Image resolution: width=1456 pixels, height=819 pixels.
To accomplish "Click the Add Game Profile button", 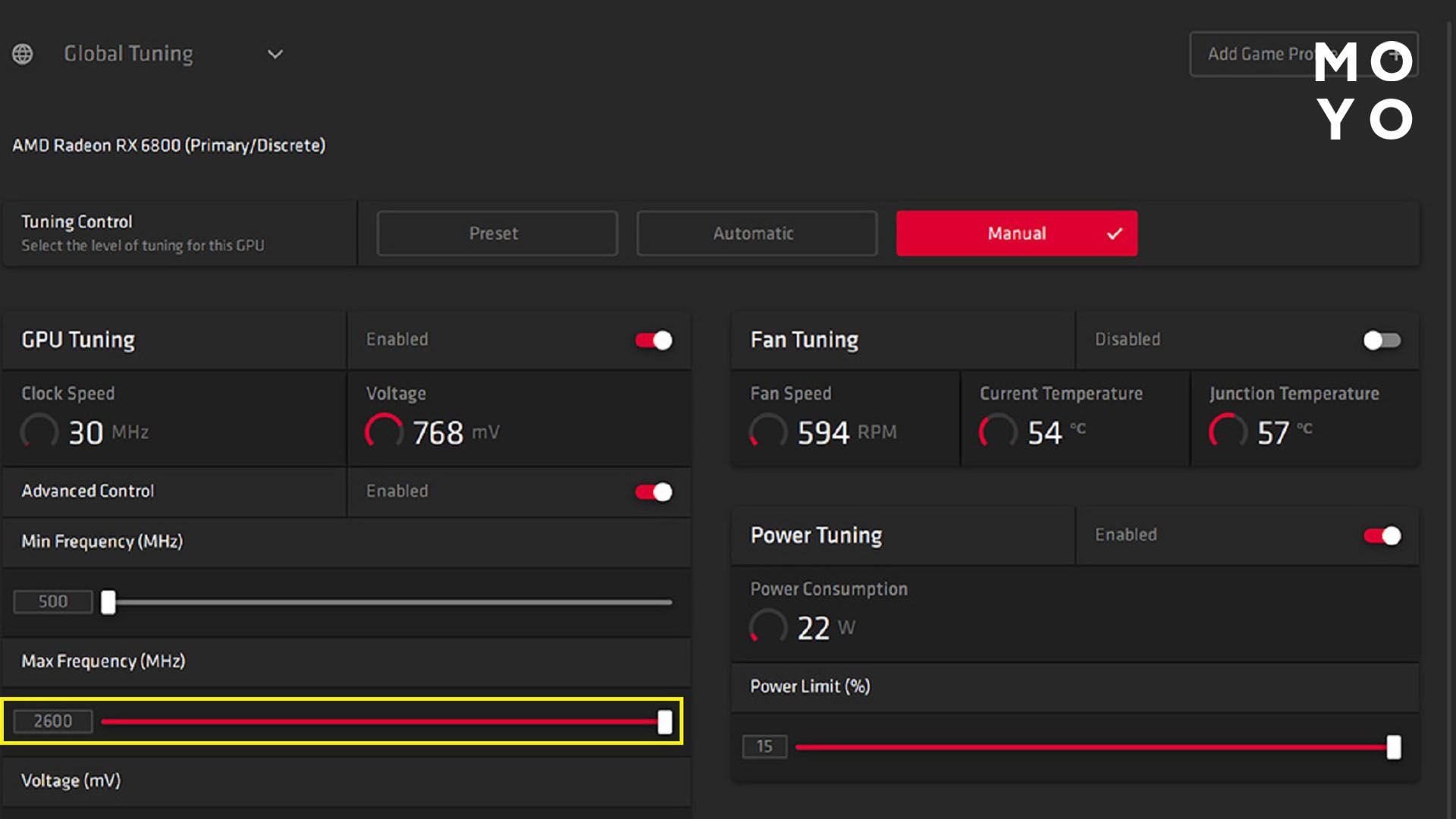I will (x=1304, y=54).
